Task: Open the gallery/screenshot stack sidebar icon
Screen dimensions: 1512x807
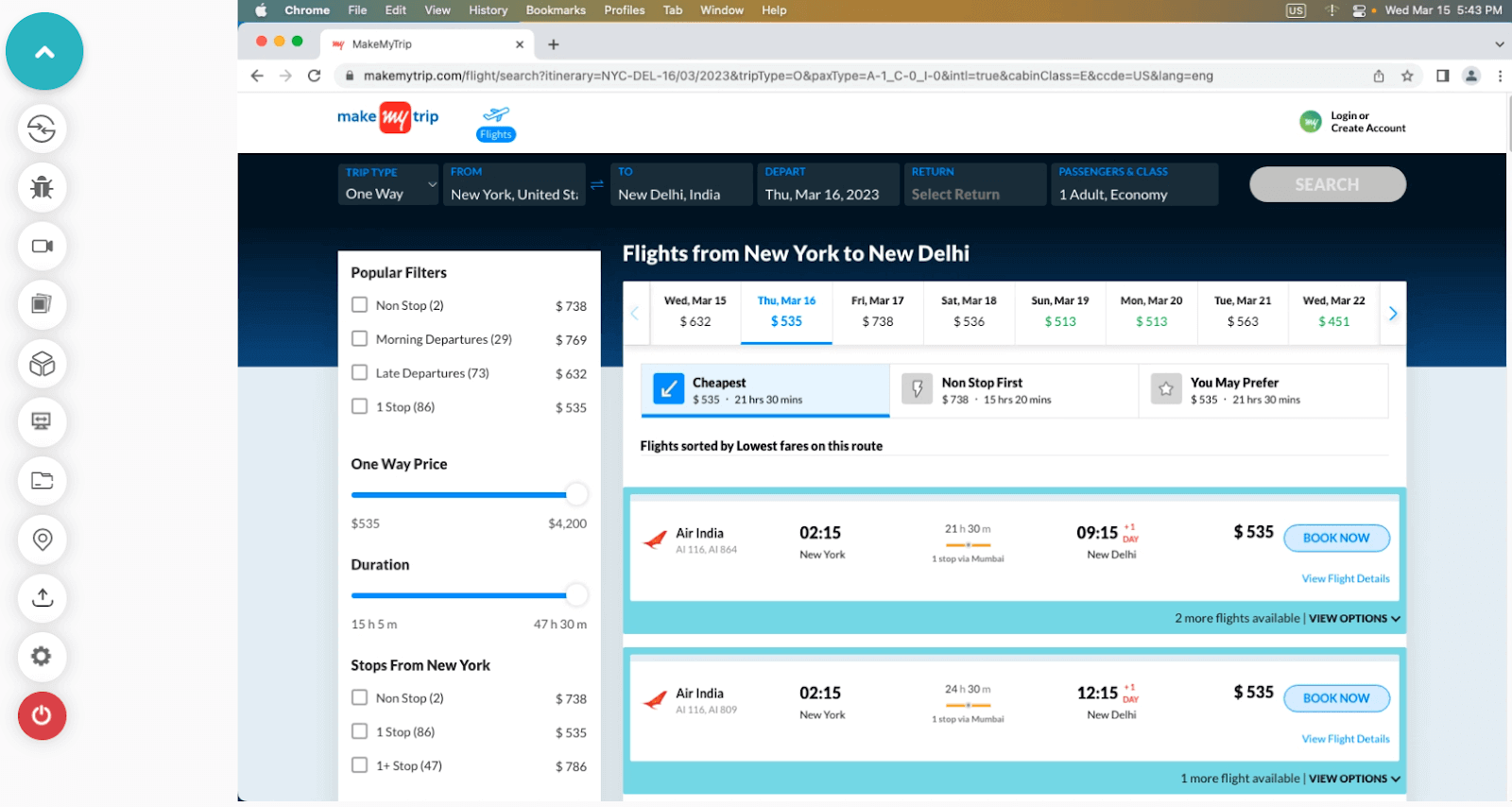Action: (x=42, y=304)
